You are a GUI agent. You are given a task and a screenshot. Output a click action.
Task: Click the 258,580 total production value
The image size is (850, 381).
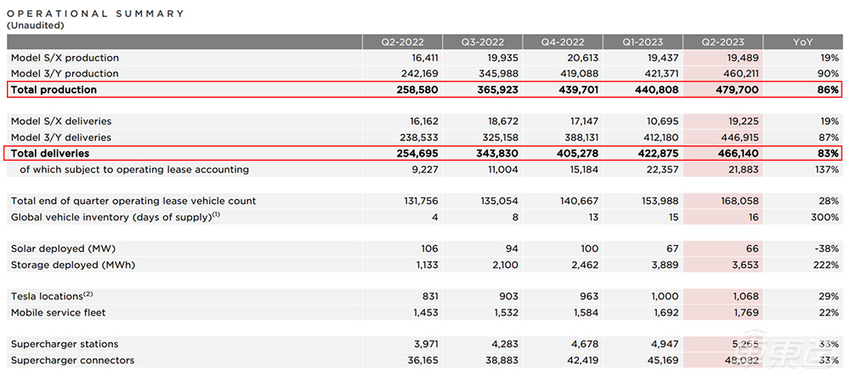pyautogui.click(x=416, y=90)
